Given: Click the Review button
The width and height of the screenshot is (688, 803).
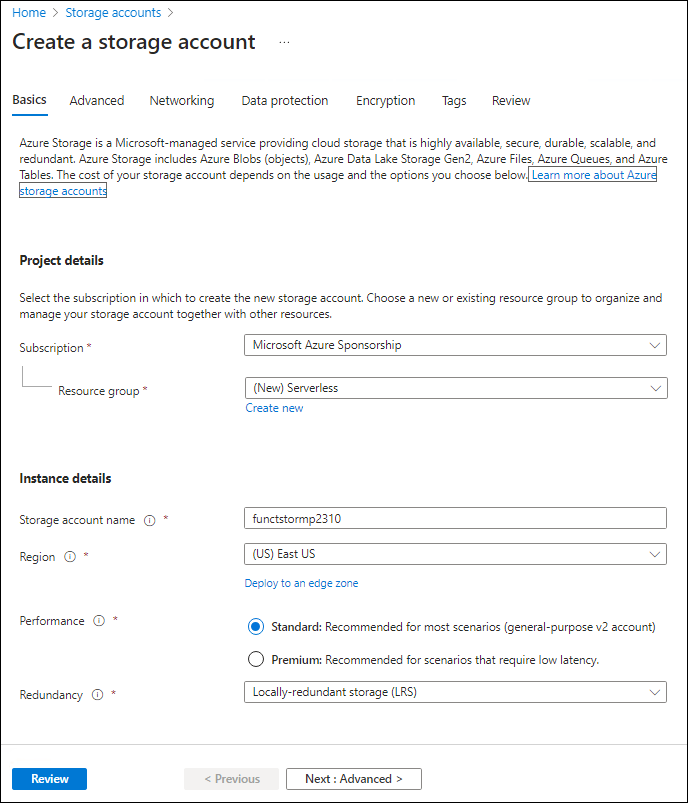Looking at the screenshot, I should [49, 778].
